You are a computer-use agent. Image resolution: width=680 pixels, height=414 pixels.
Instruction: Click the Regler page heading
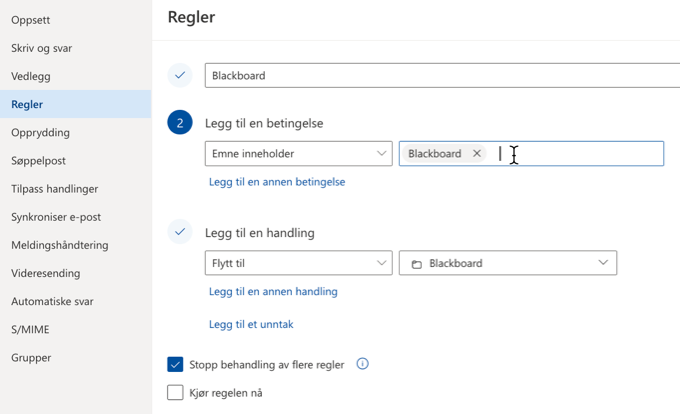pyautogui.click(x=191, y=17)
